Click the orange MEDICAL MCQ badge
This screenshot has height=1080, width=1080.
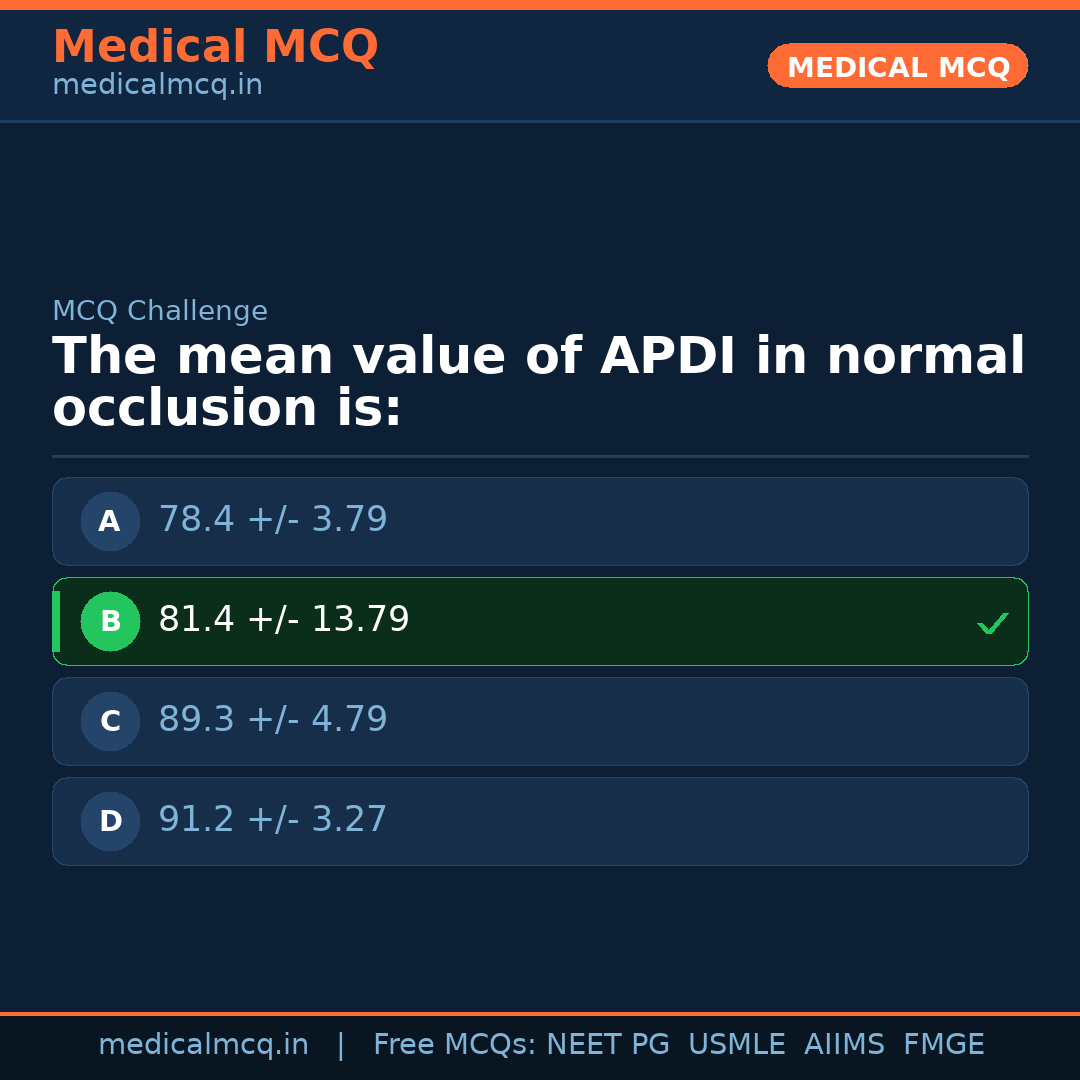pyautogui.click(x=897, y=66)
